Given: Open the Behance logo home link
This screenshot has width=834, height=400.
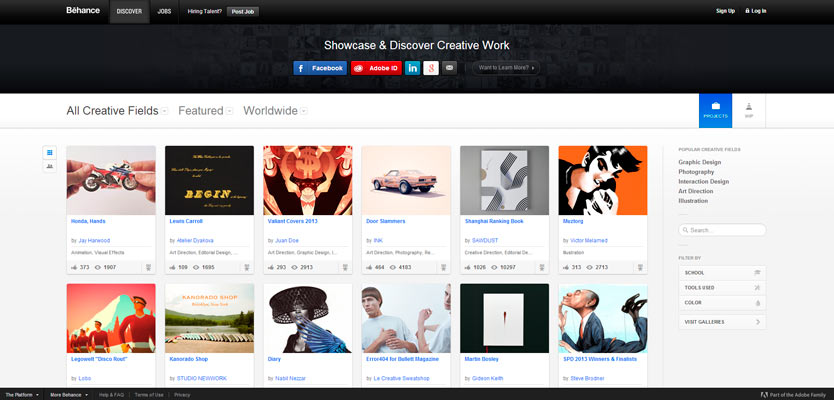Looking at the screenshot, I should (83, 11).
